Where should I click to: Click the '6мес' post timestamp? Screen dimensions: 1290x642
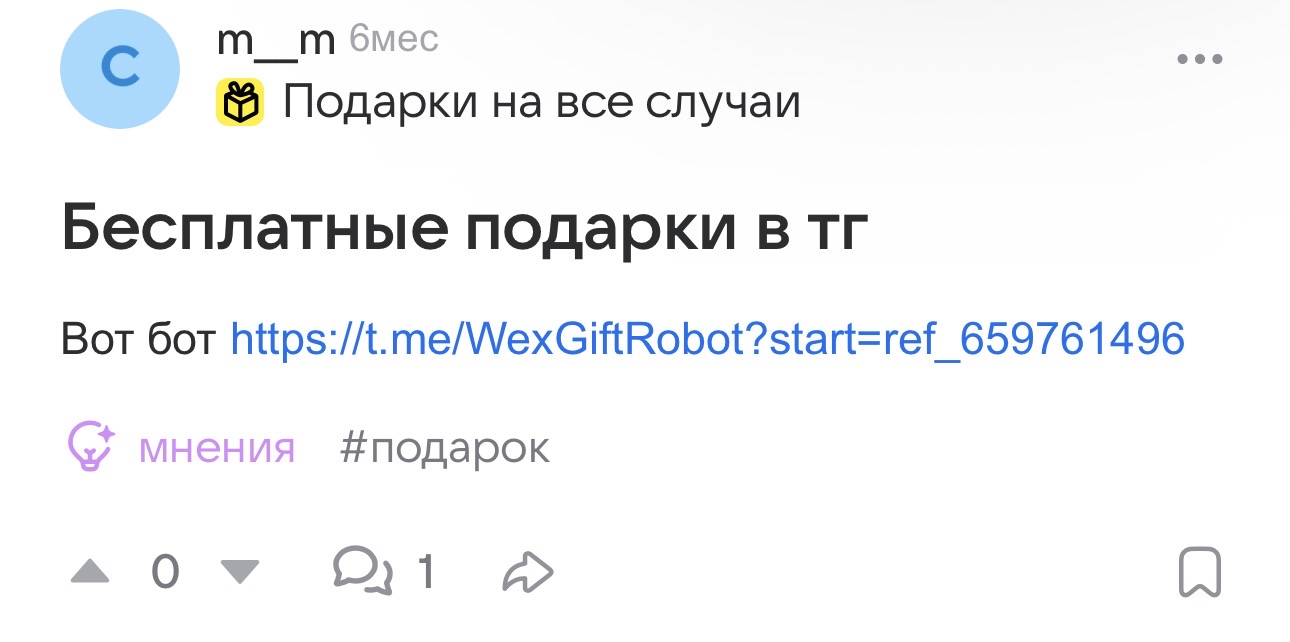pos(394,40)
